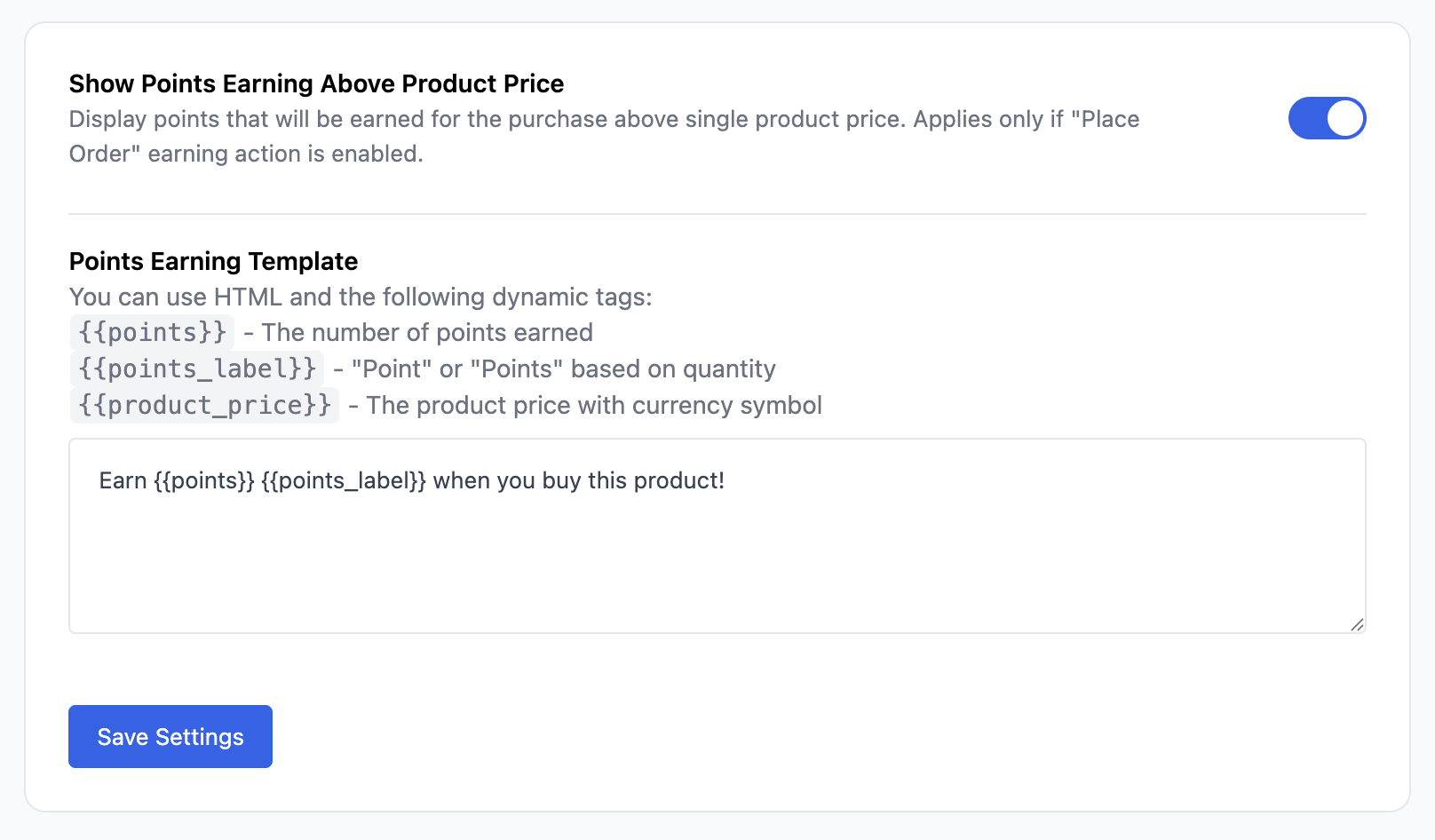The width and height of the screenshot is (1435, 840).
Task: Select the {{product_price}} dynamic tag snippet
Action: point(203,405)
